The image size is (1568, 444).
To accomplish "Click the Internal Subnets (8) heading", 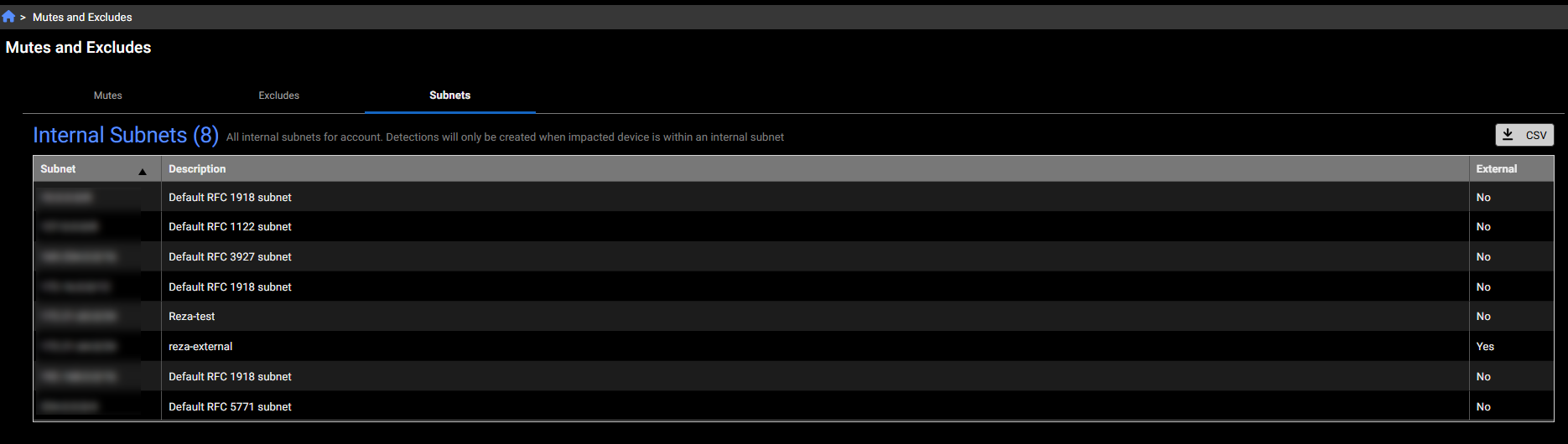I will pyautogui.click(x=126, y=136).
